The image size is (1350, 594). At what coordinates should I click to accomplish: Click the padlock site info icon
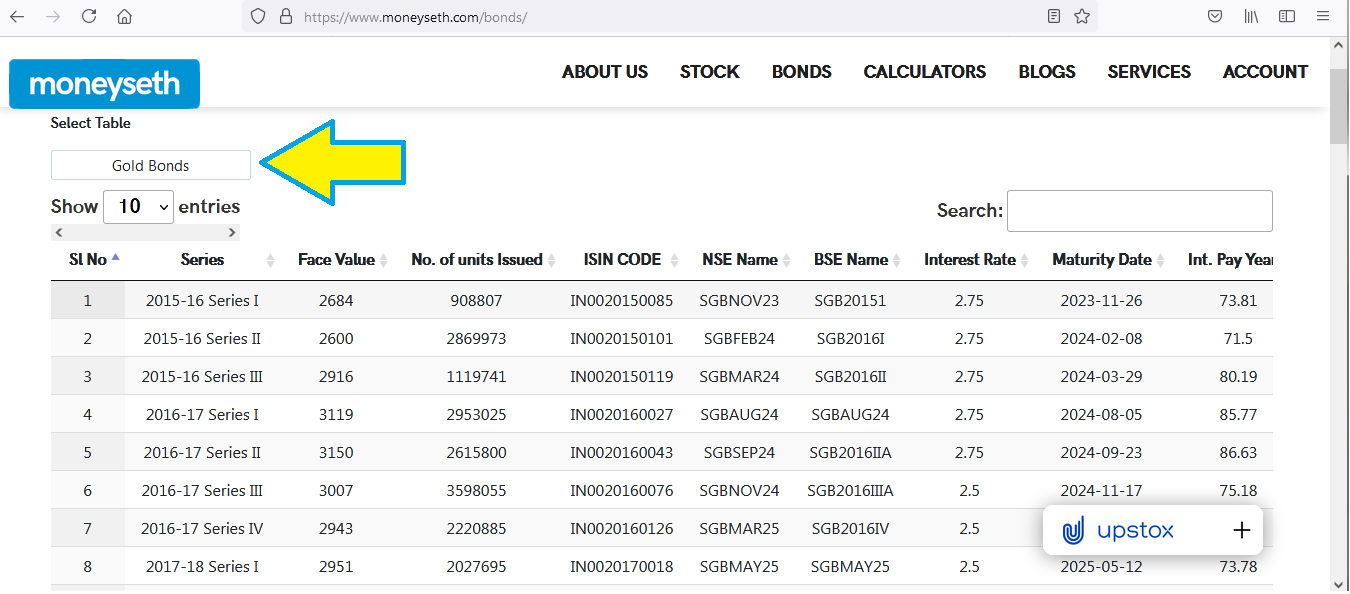pos(285,16)
